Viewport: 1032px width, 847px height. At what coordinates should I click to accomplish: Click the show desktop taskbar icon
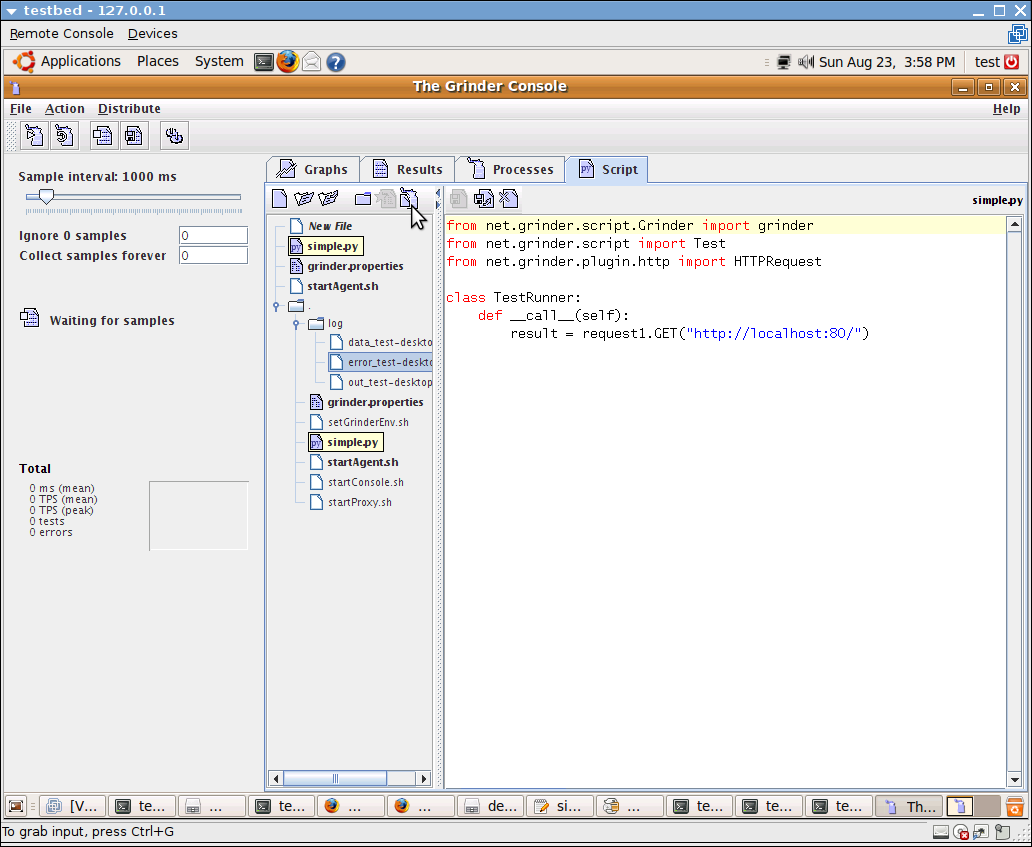(x=16, y=806)
